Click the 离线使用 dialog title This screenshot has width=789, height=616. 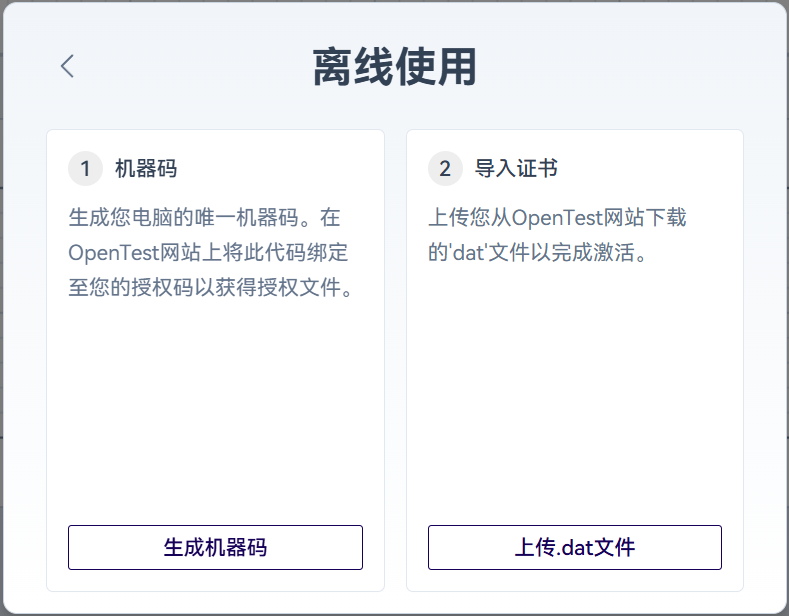pyautogui.click(x=394, y=68)
